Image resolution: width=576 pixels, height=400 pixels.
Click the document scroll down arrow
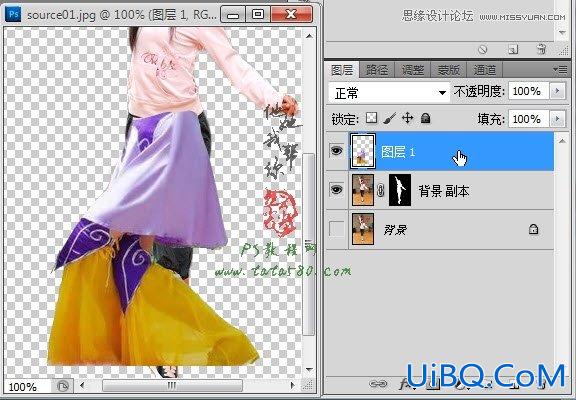tap(309, 369)
